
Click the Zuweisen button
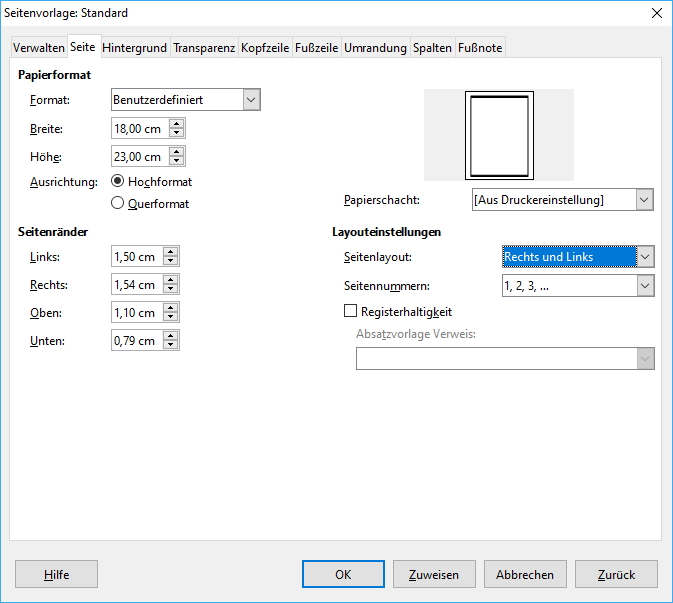pos(434,574)
